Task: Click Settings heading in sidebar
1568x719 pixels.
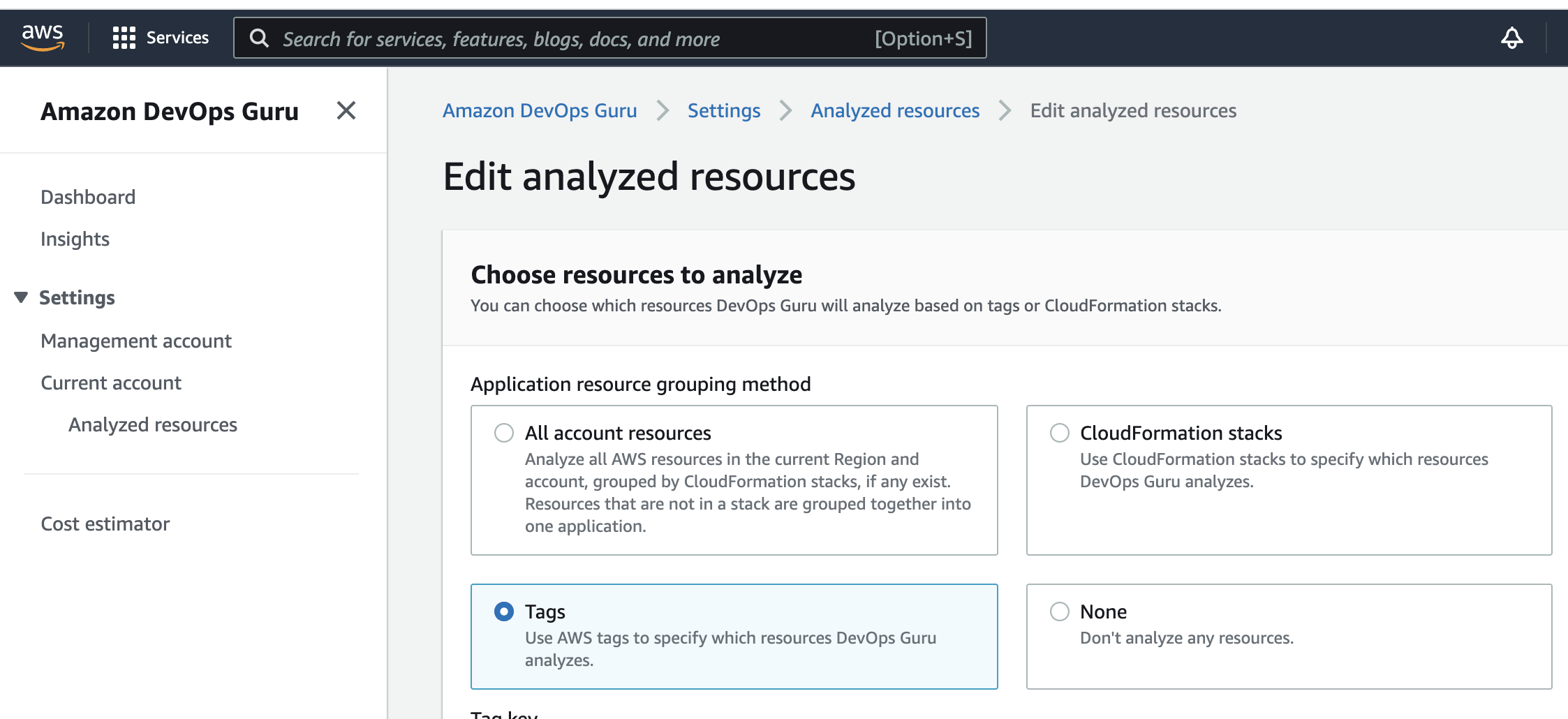Action: [x=77, y=297]
